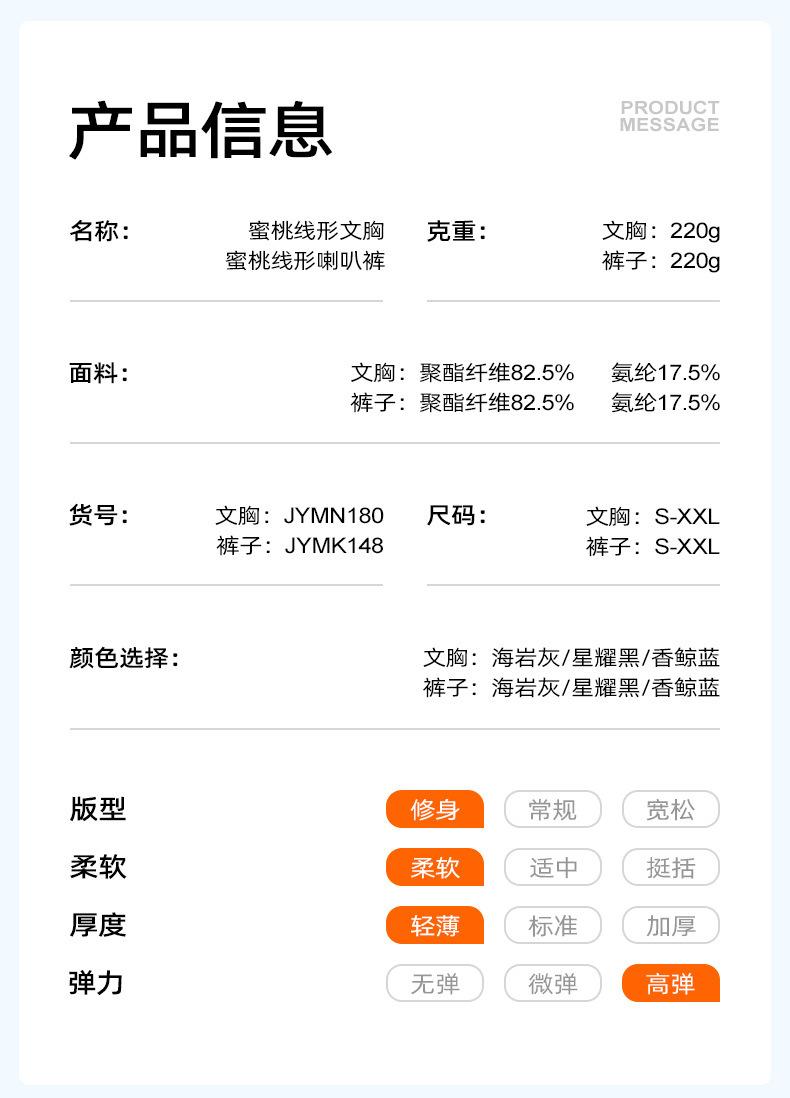Click the bra item number JYMN180

tap(333, 516)
